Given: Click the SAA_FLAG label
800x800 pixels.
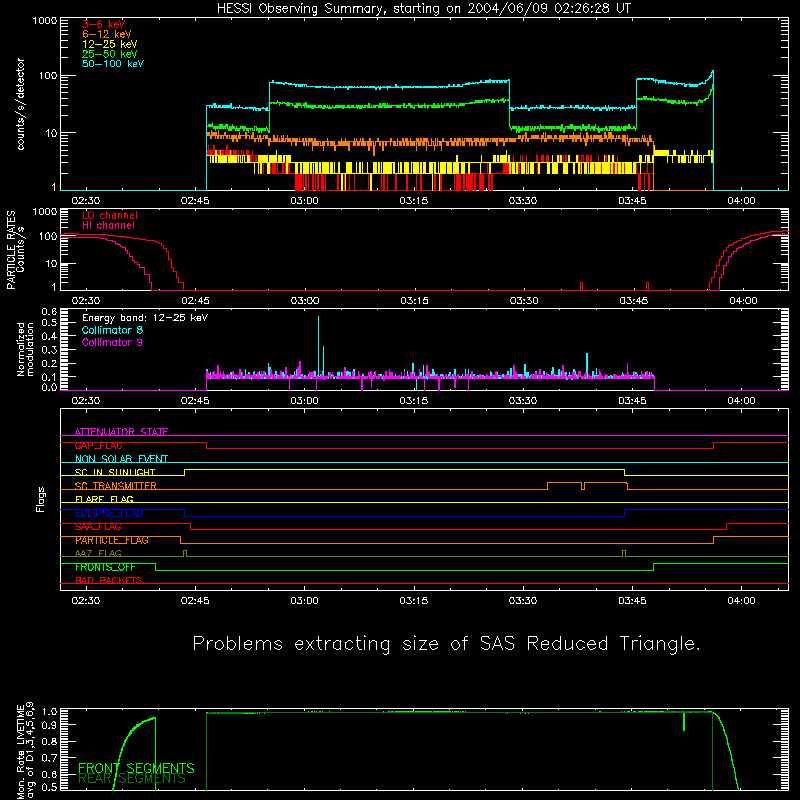Looking at the screenshot, I should [98, 527].
